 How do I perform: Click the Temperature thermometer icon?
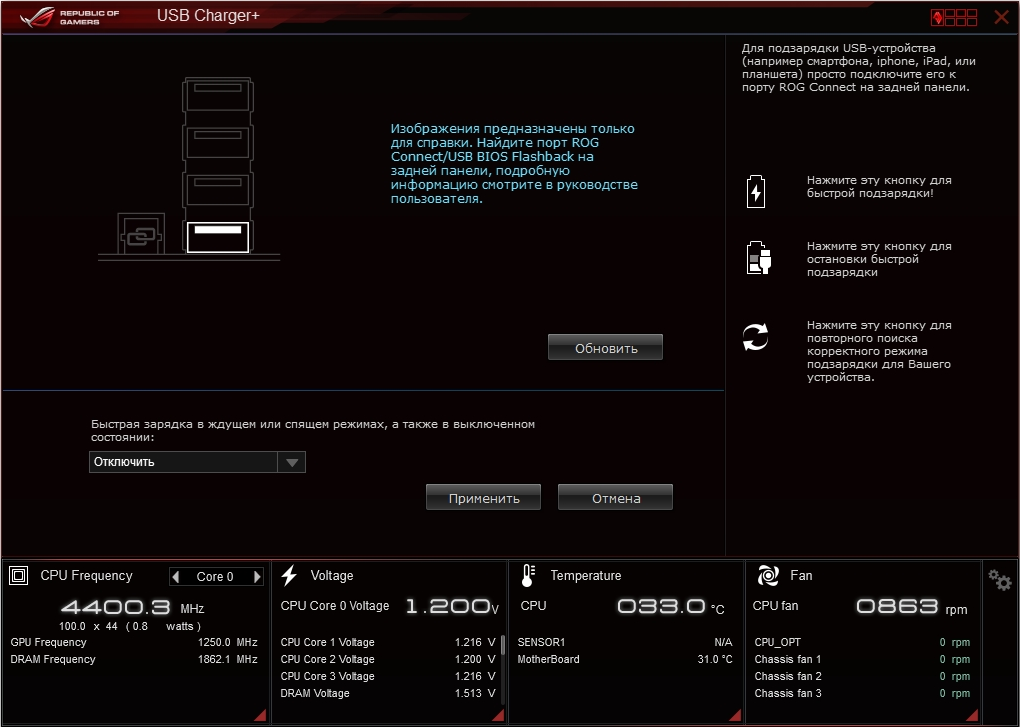[x=528, y=575]
